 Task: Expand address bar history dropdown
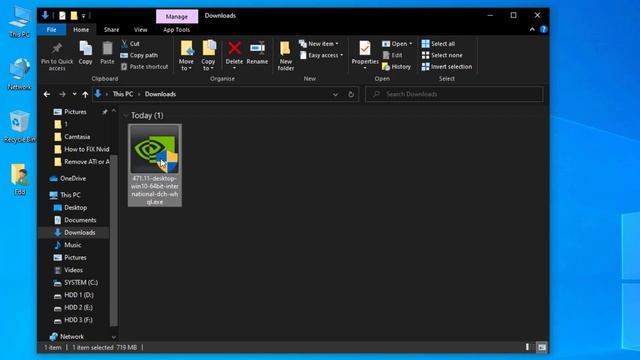[x=335, y=94]
